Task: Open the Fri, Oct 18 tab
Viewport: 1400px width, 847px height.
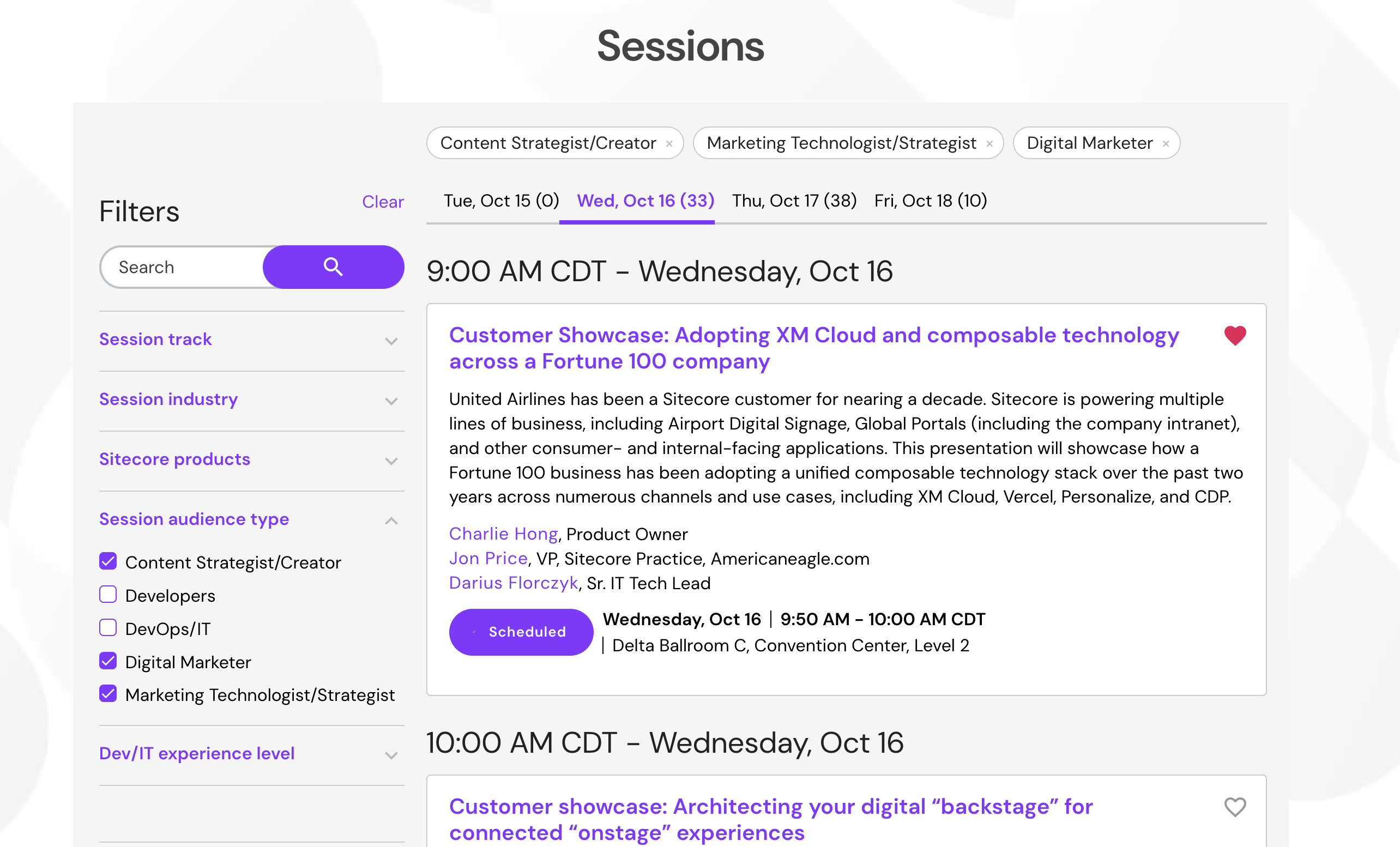Action: tap(931, 201)
